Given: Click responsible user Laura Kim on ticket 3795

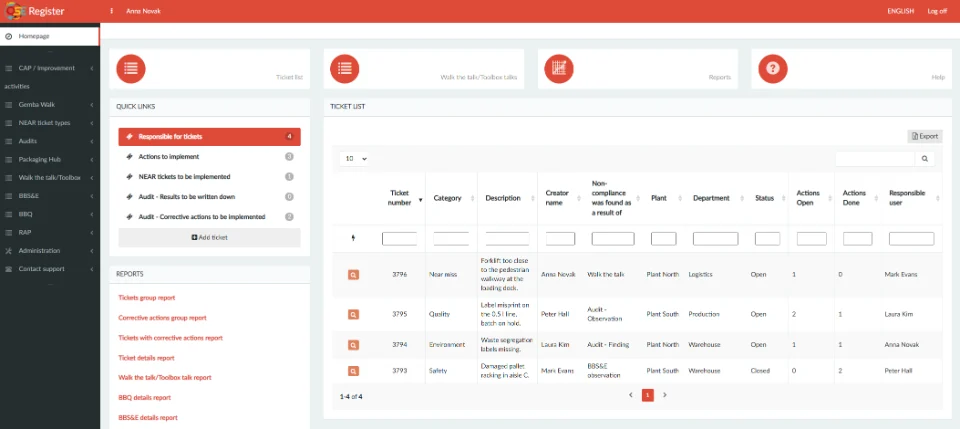Looking at the screenshot, I should point(899,314).
